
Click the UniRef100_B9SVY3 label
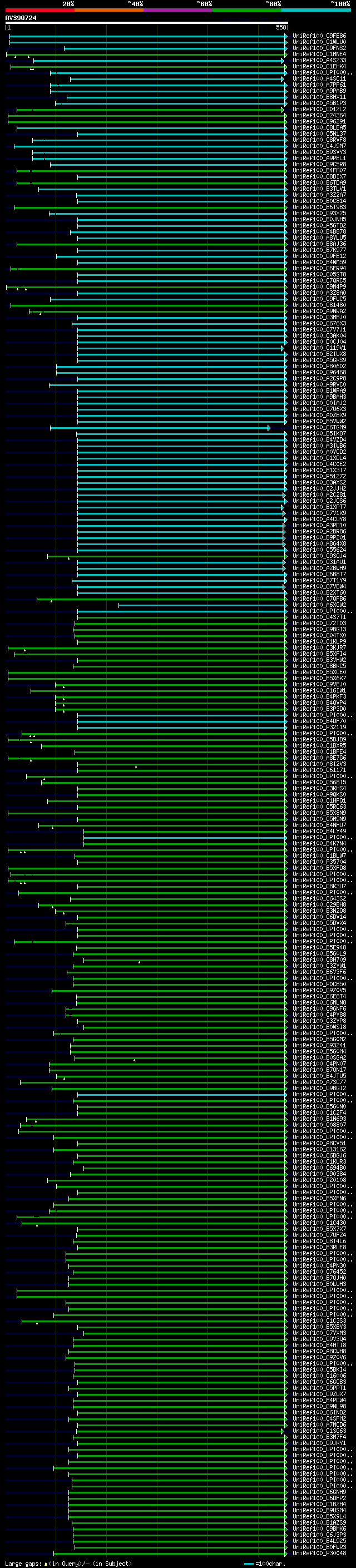pos(319,152)
